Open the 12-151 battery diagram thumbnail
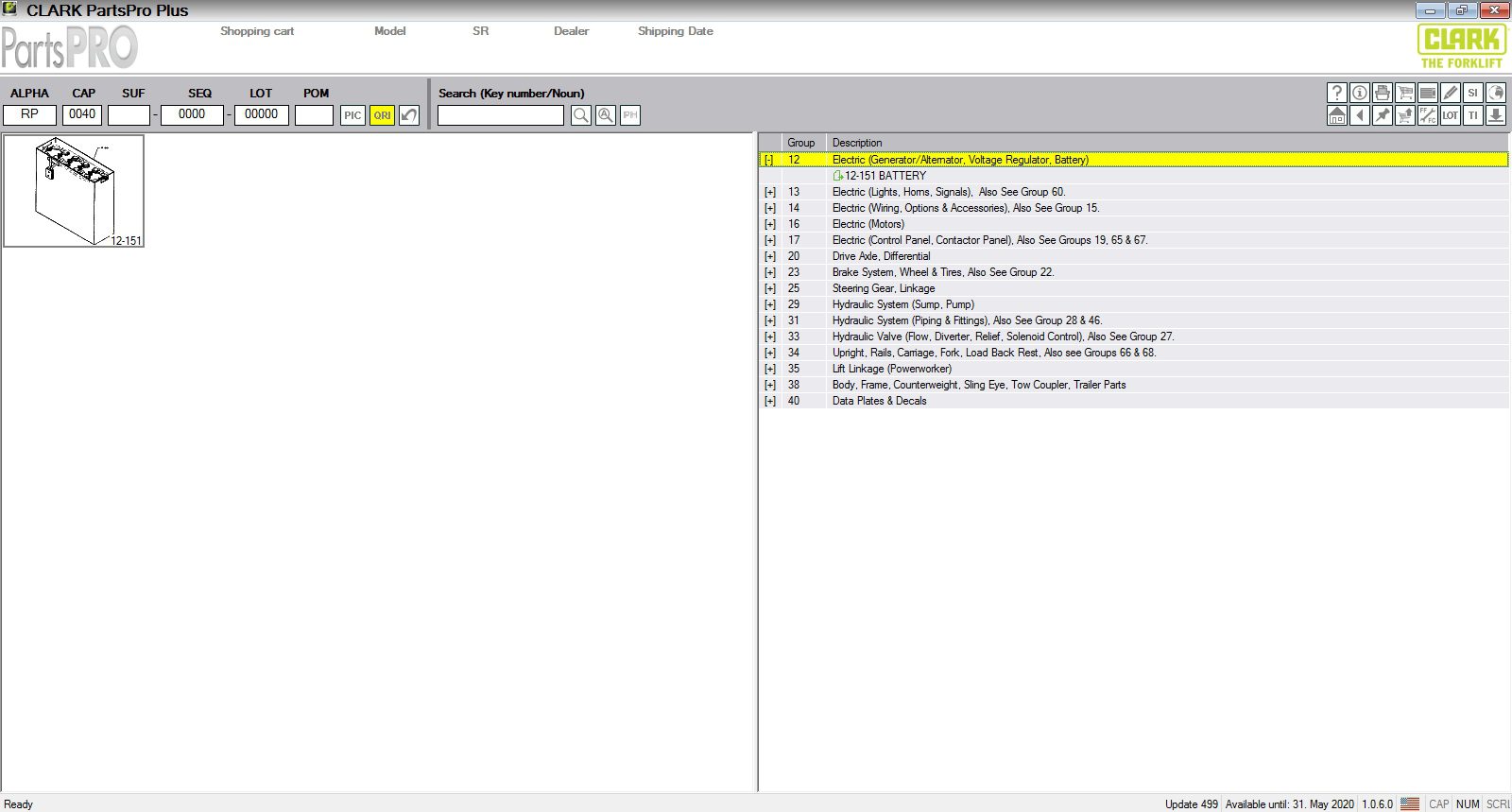Viewport: 1512px width, 812px height. coord(74,191)
